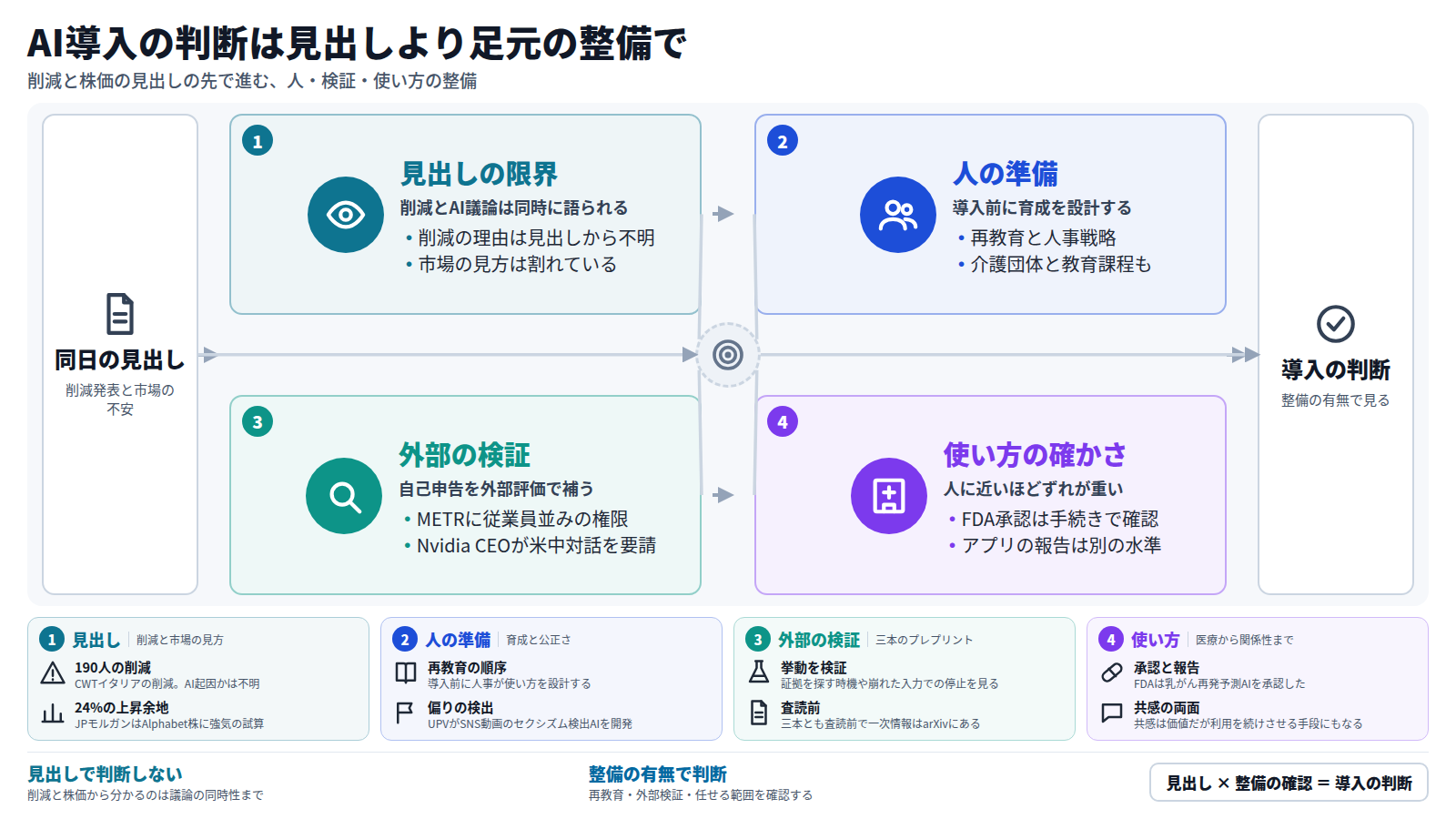Click the document icon above 同日の見出し
The width and height of the screenshot is (1456, 819).
(120, 314)
